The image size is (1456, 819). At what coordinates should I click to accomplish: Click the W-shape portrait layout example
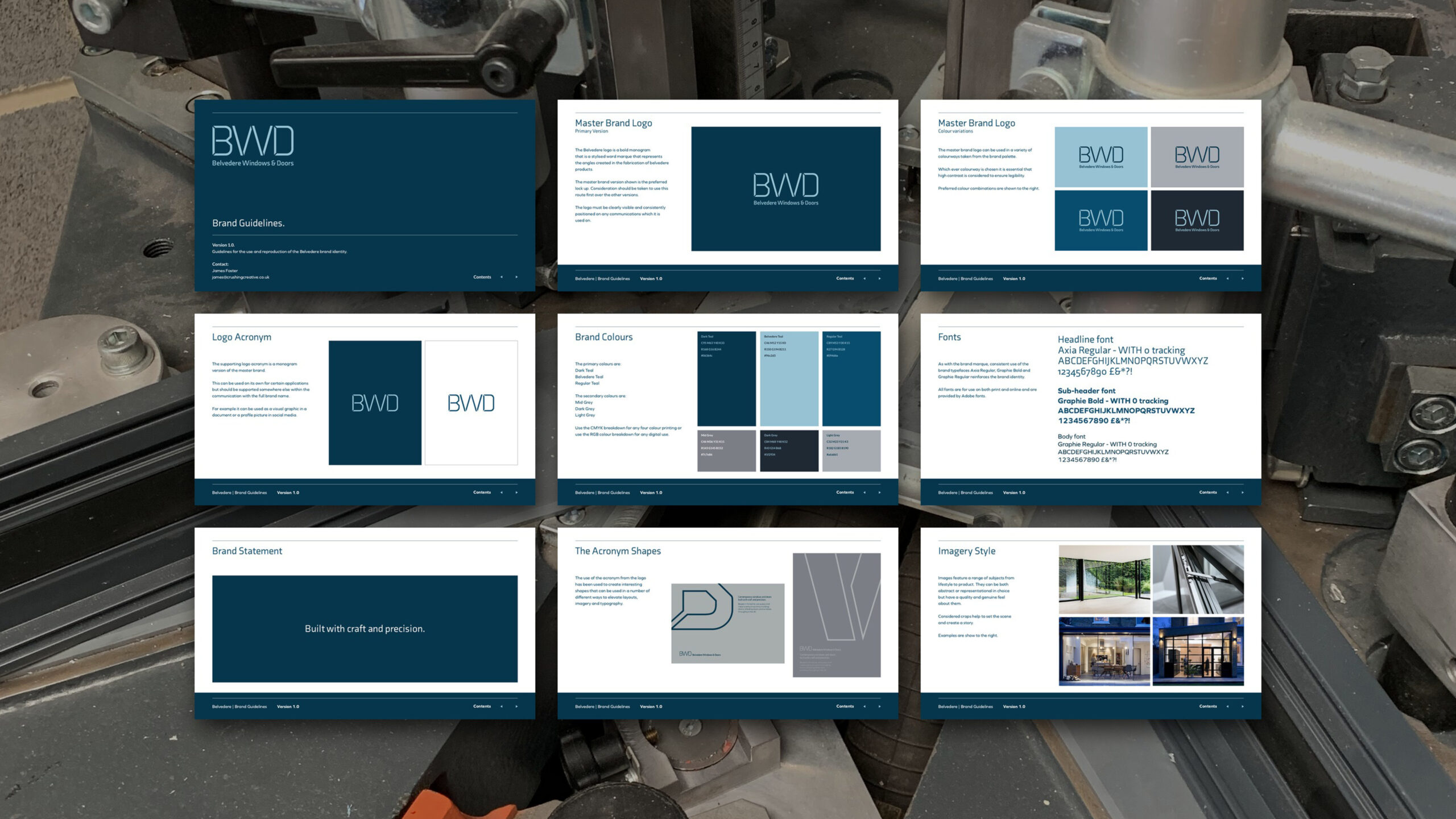click(x=837, y=615)
